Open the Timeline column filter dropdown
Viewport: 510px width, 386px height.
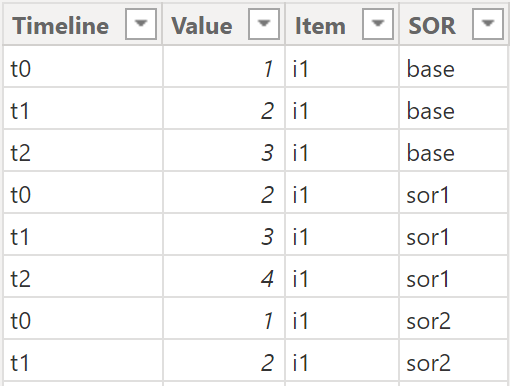[141, 24]
